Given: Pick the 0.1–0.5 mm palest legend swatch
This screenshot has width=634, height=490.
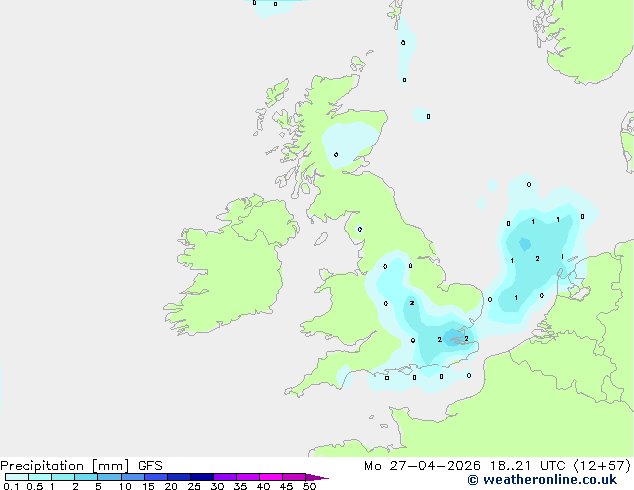Looking at the screenshot, I should tap(17, 477).
